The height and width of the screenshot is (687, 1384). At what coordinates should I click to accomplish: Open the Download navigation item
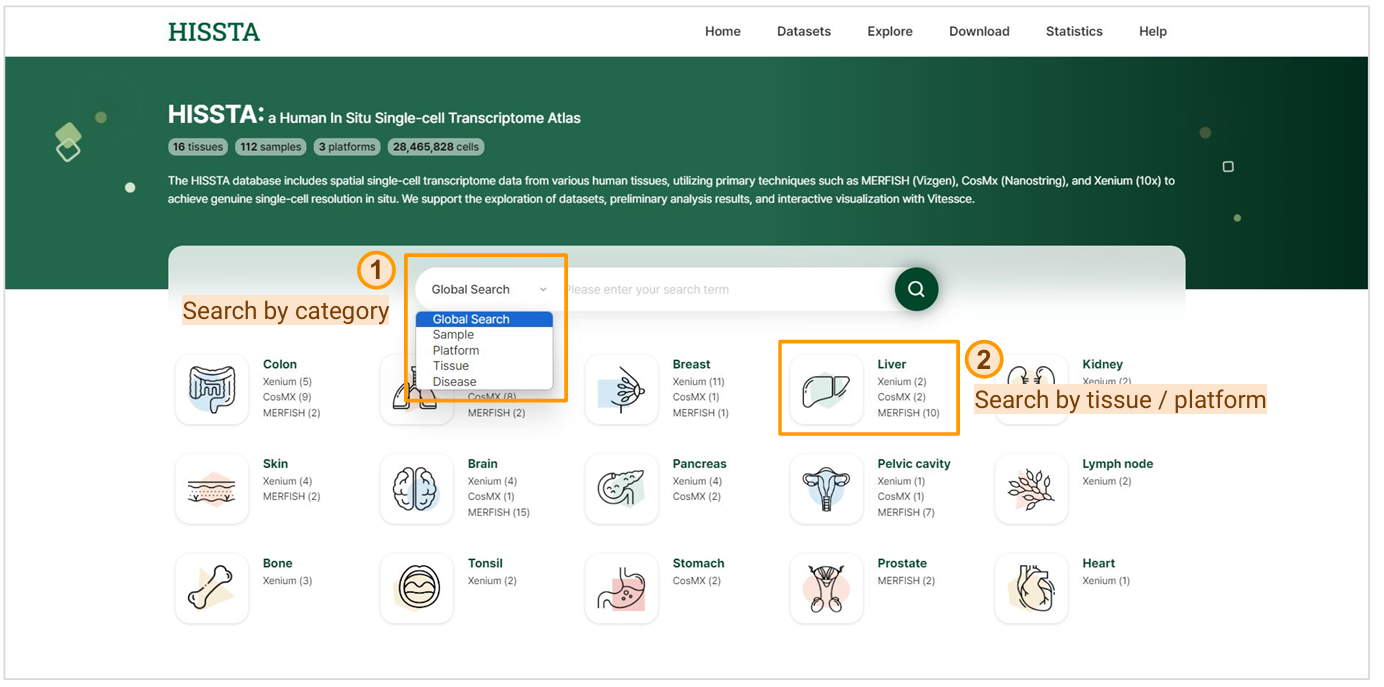[978, 31]
